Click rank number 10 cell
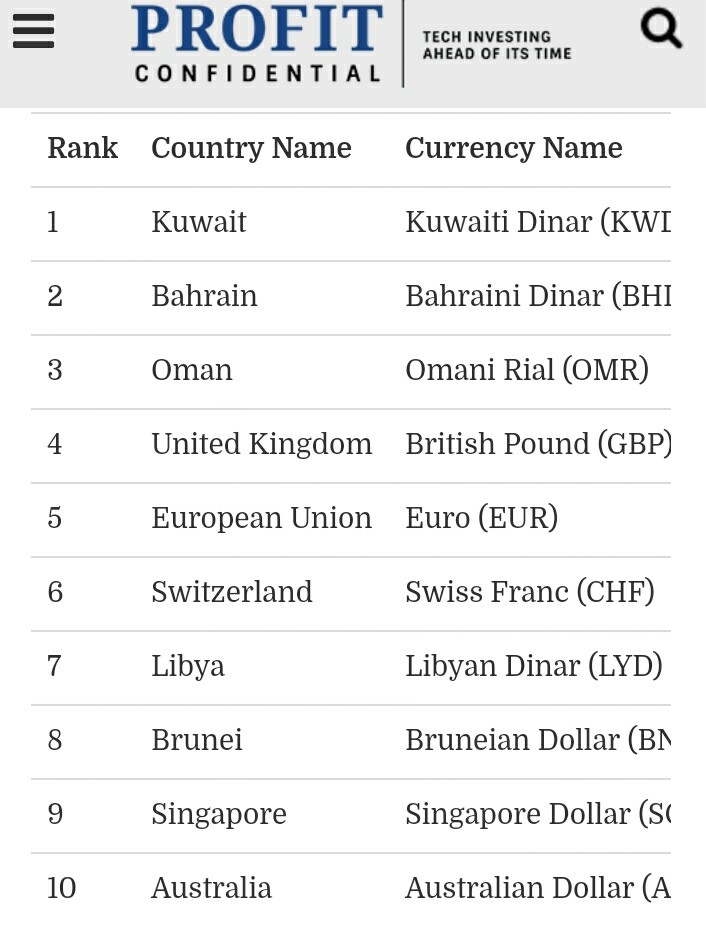Image resolution: width=706 pixels, height=942 pixels. pos(62,888)
